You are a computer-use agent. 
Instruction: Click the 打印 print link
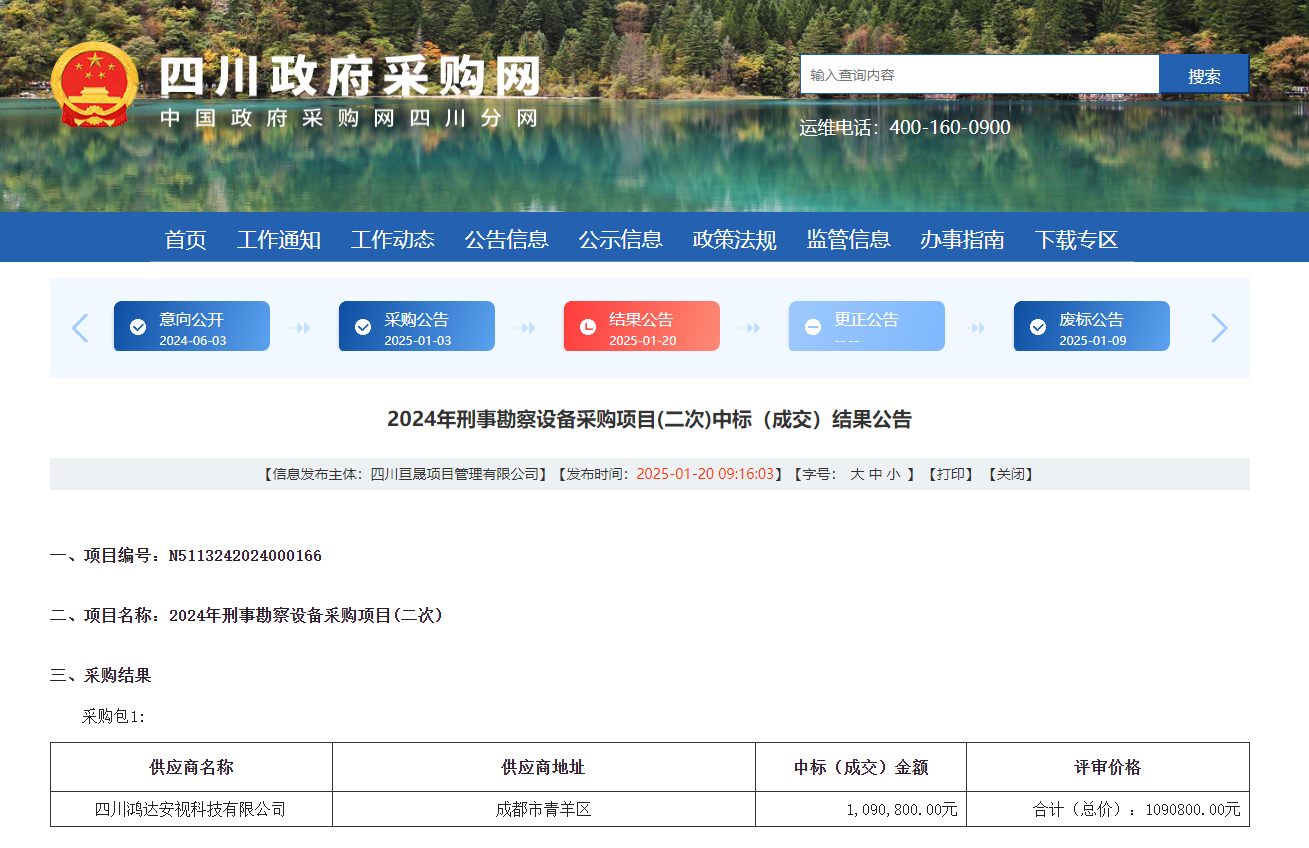pyautogui.click(x=950, y=474)
